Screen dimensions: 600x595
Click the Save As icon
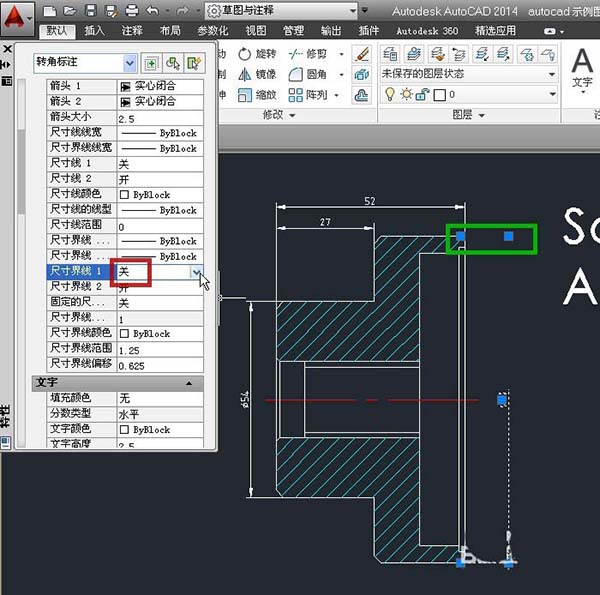111,11
